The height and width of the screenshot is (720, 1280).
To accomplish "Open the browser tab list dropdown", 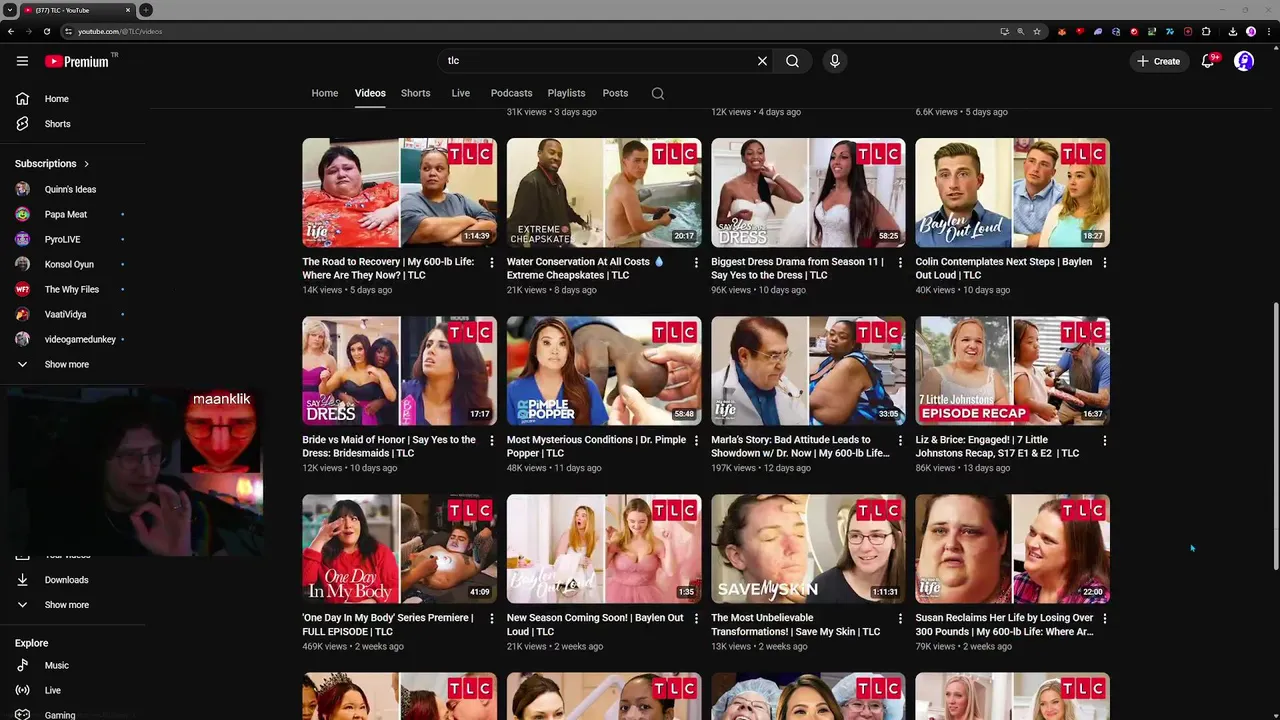I will (x=9, y=10).
